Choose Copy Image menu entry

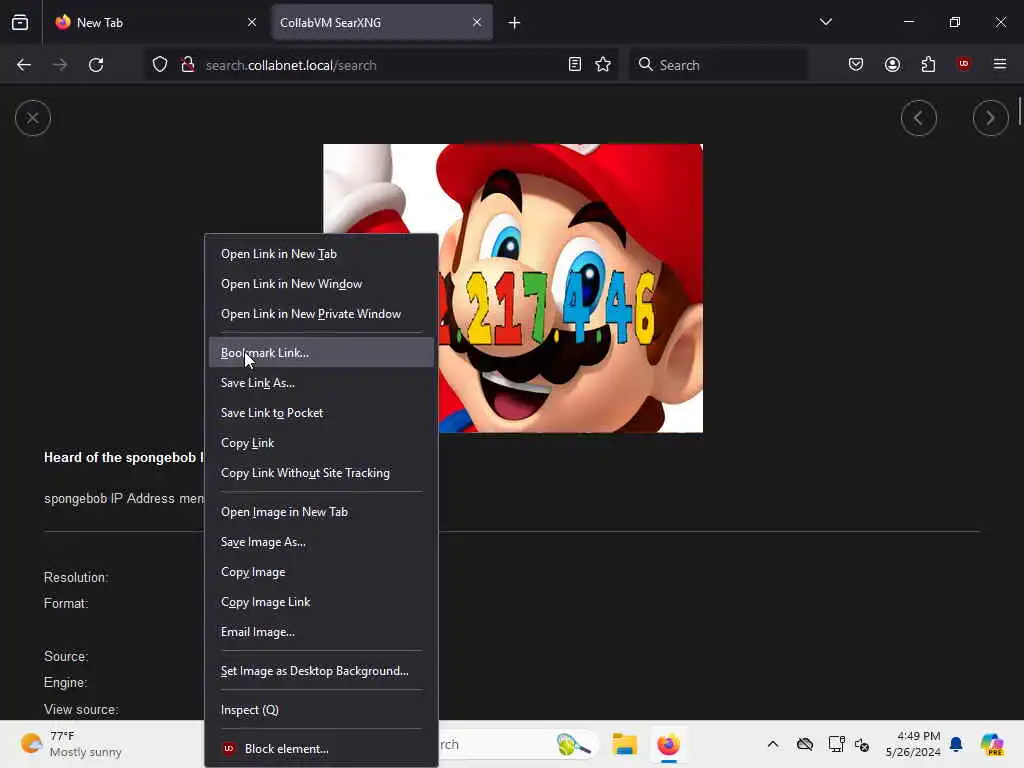321,572
